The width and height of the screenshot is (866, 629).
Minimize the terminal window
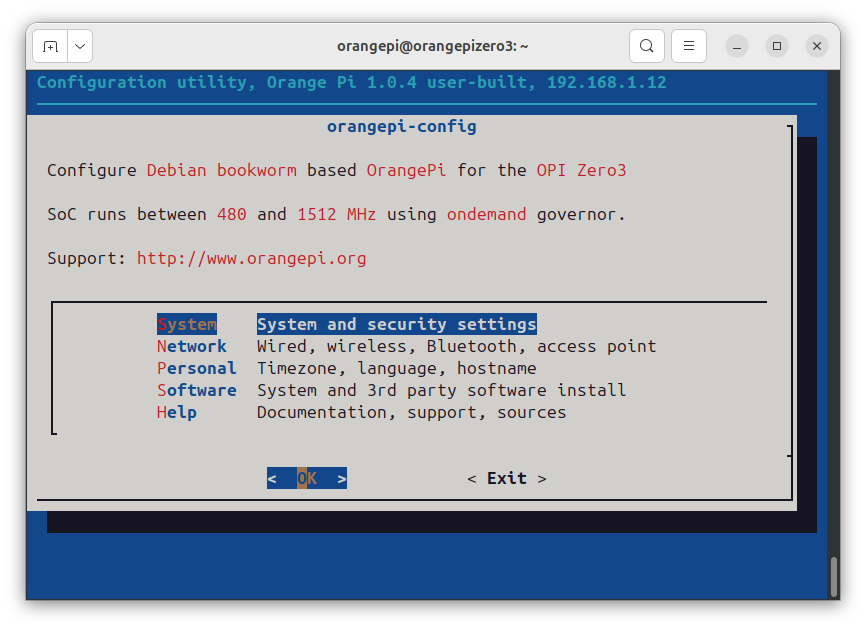(737, 46)
